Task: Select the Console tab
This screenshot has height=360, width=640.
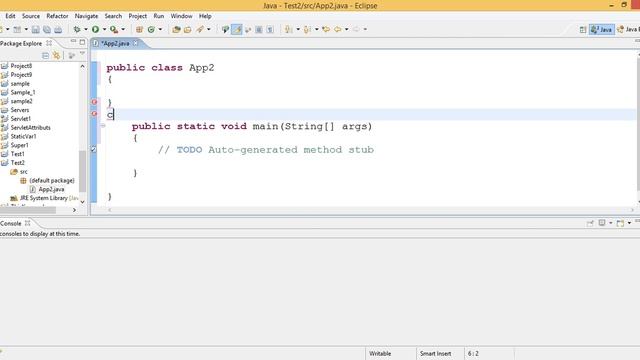Action: pos(11,223)
